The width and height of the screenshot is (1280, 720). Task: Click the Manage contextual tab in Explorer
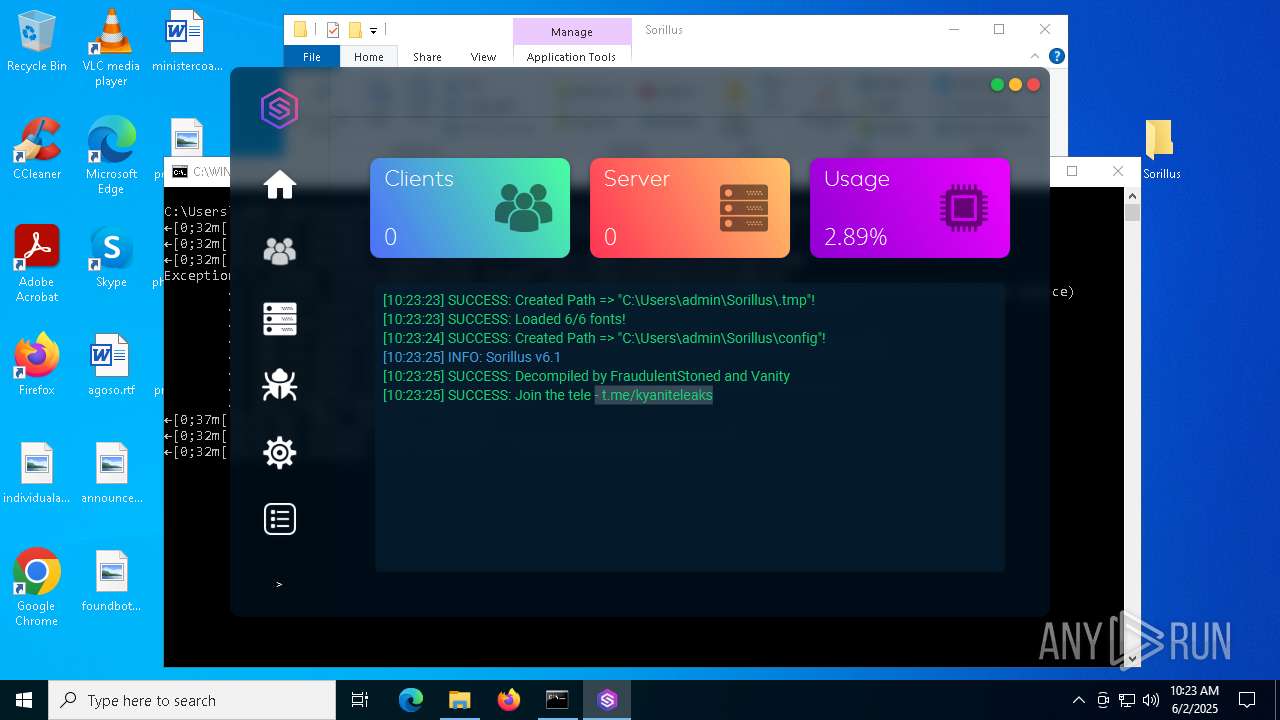[x=572, y=32]
